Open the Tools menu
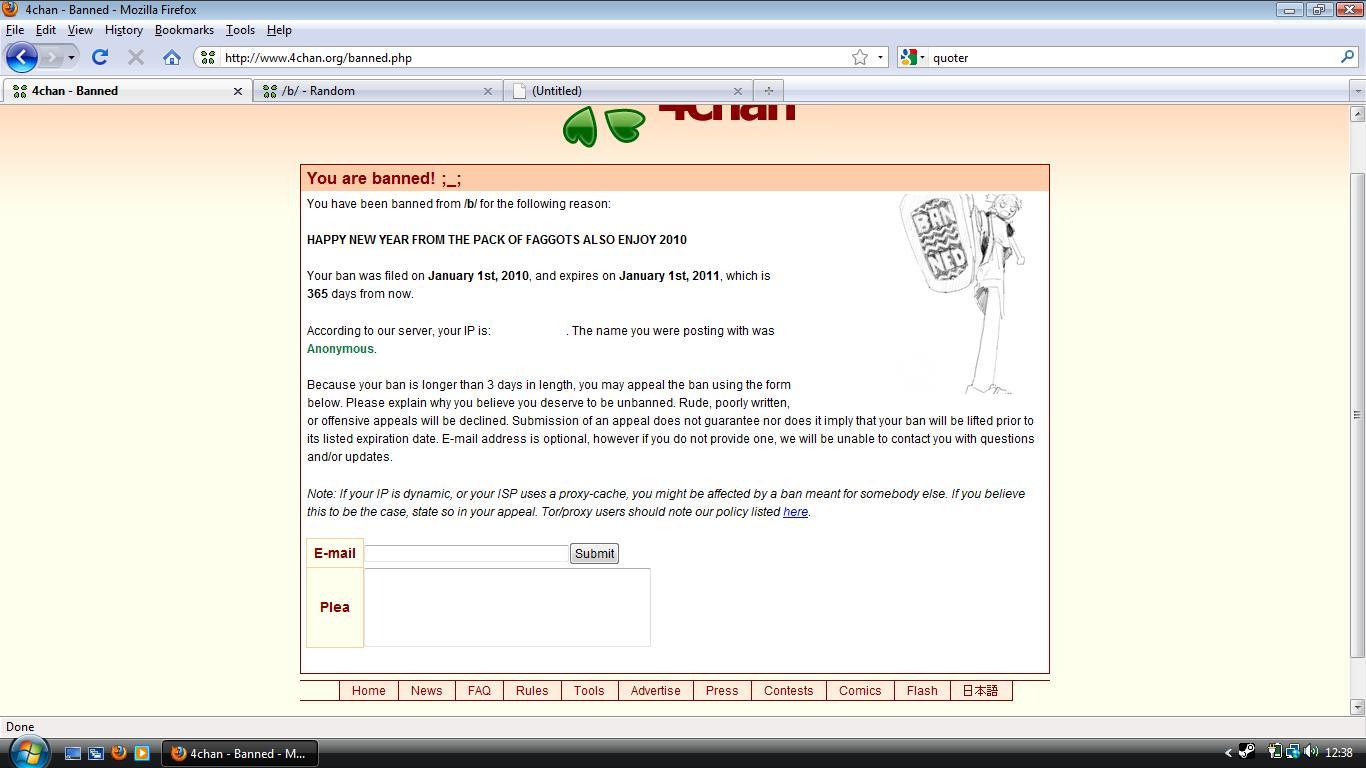This screenshot has width=1366, height=768. tap(240, 30)
